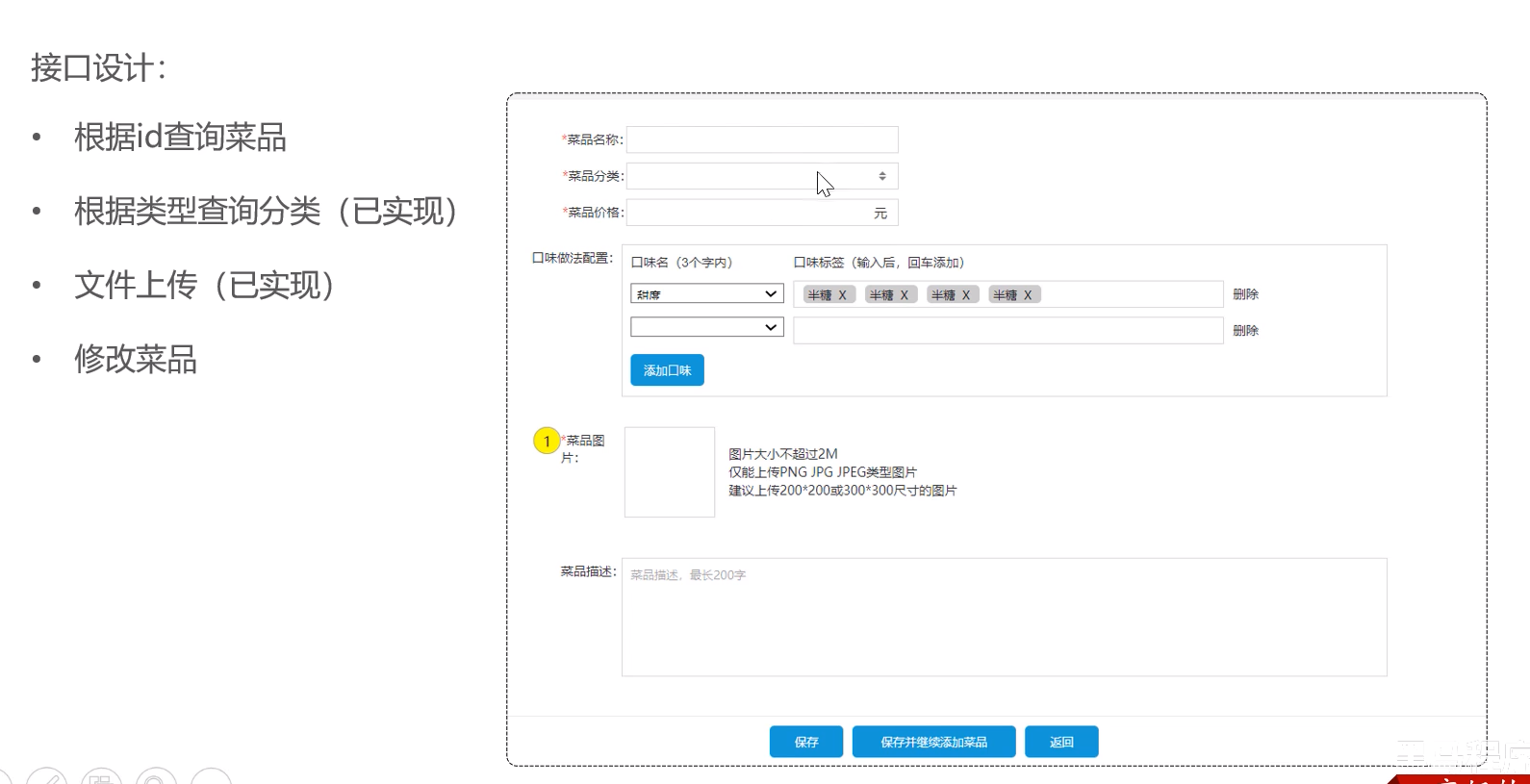
Task: Remove the second 半糖 tag via its X
Action: (905, 295)
